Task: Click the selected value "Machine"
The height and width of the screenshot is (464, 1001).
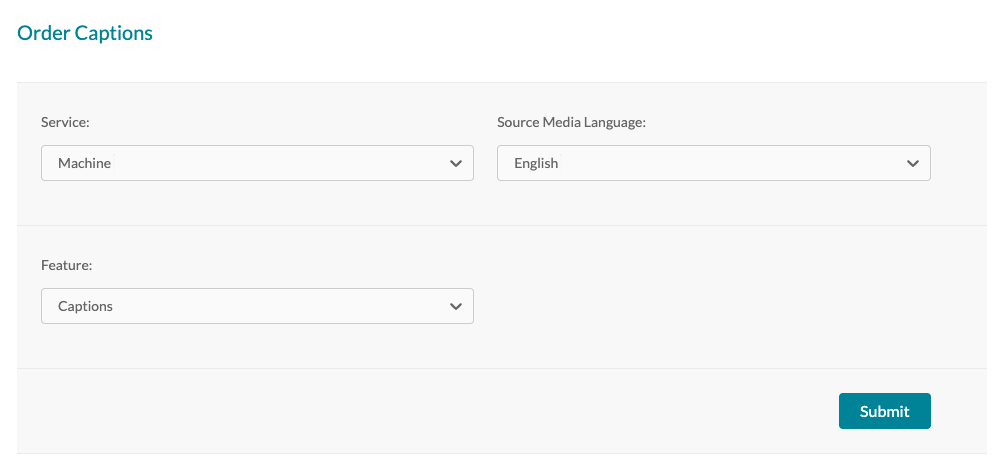Action: pos(84,163)
